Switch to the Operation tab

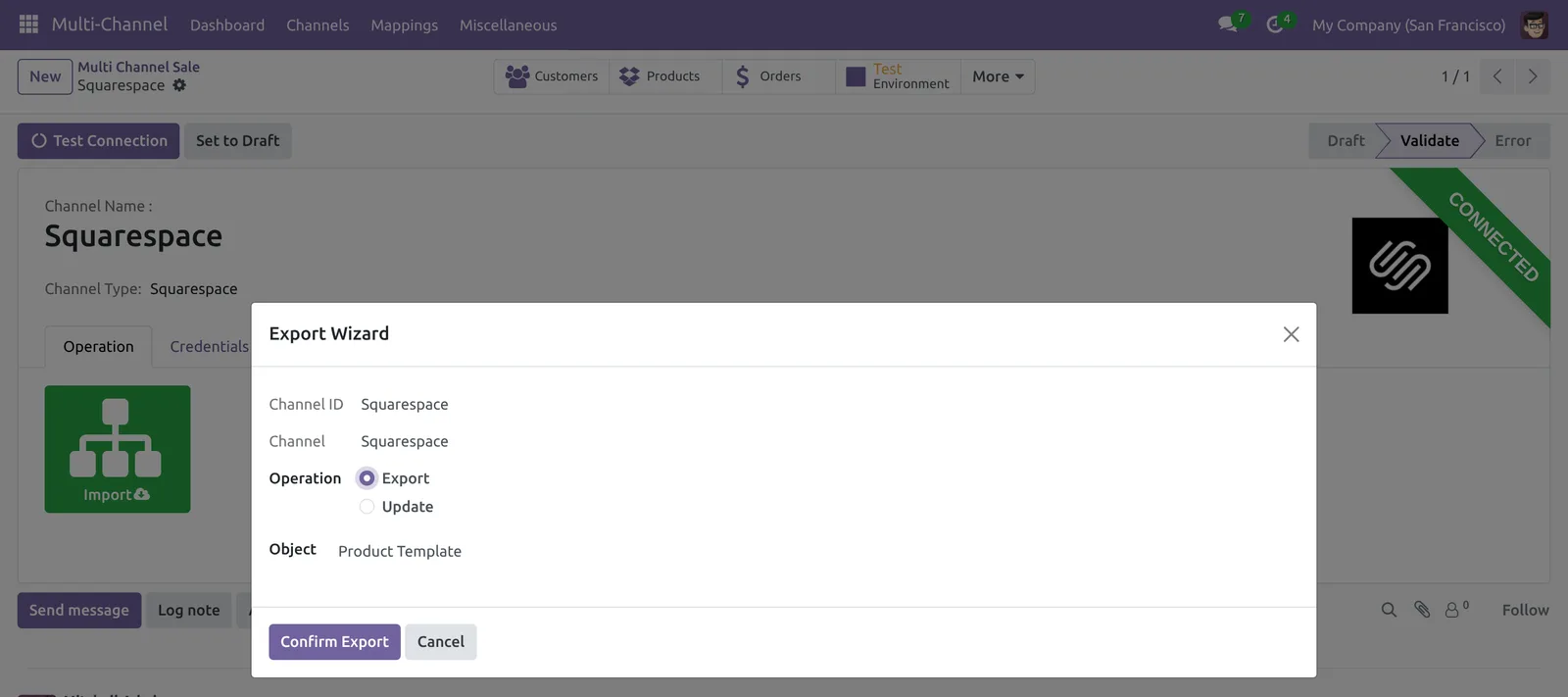(98, 347)
